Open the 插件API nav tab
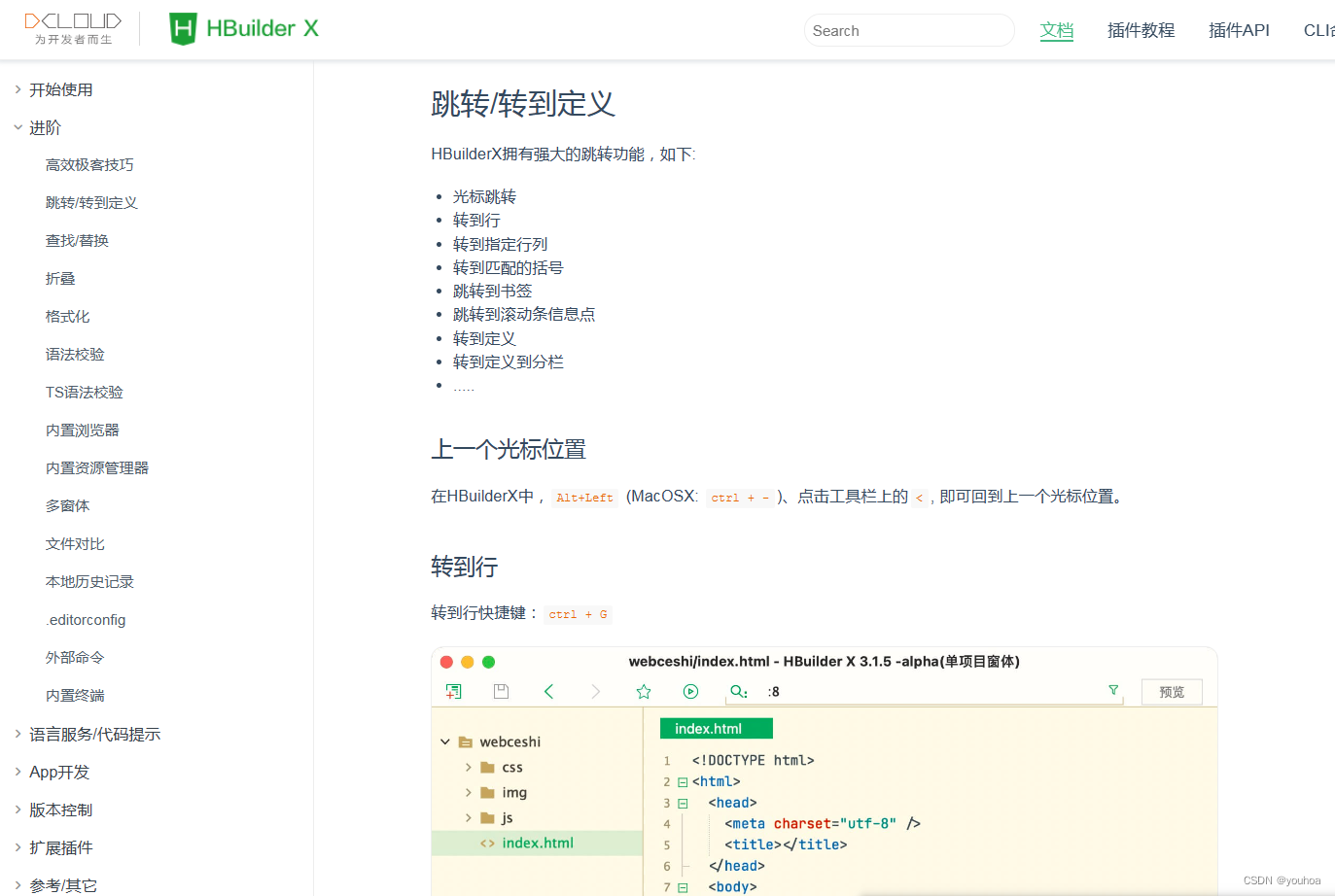Image resolution: width=1335 pixels, height=896 pixels. 1239,30
